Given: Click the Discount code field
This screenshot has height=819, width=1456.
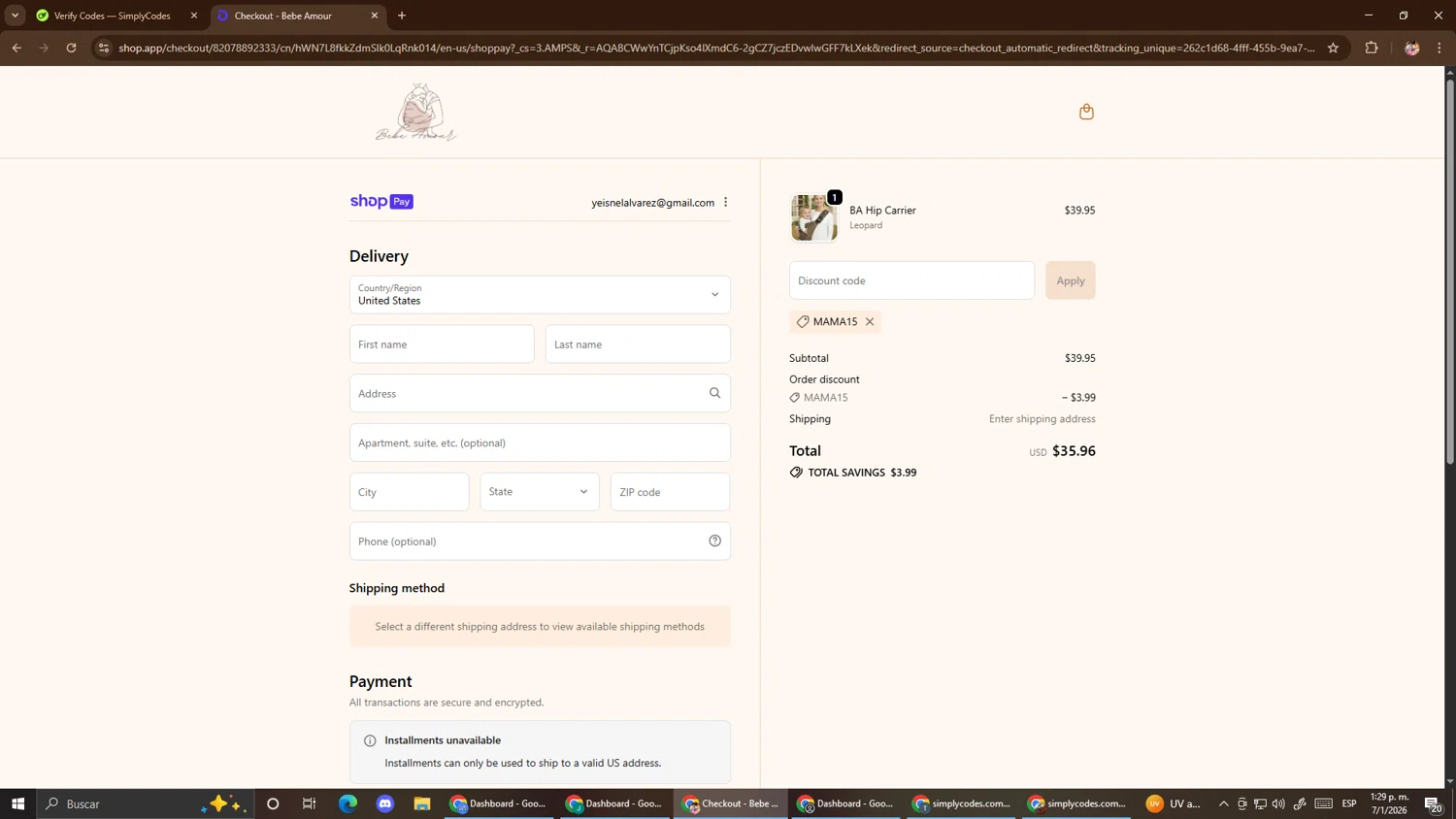Looking at the screenshot, I should [x=911, y=280].
